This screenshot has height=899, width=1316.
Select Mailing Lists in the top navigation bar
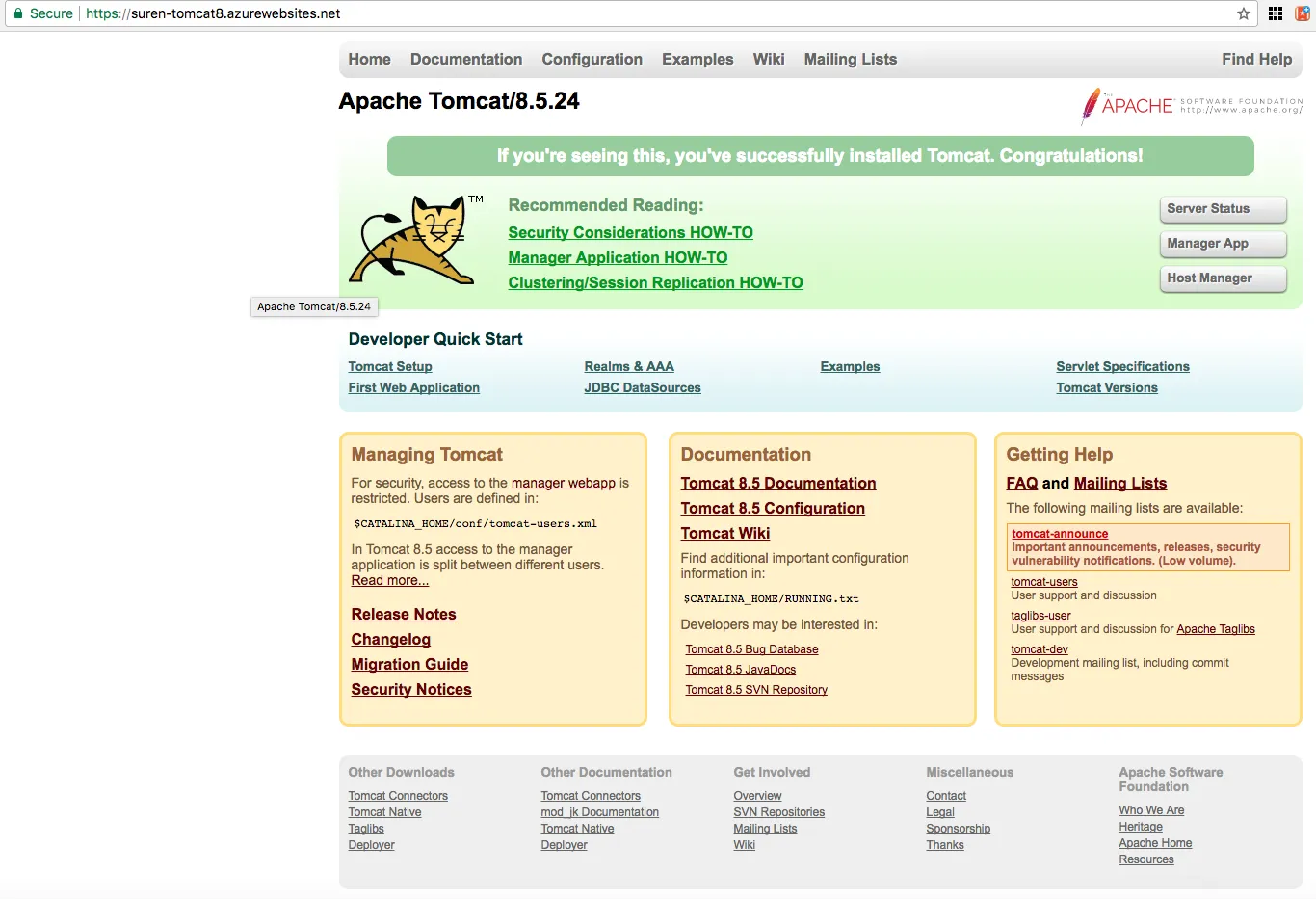tap(851, 59)
